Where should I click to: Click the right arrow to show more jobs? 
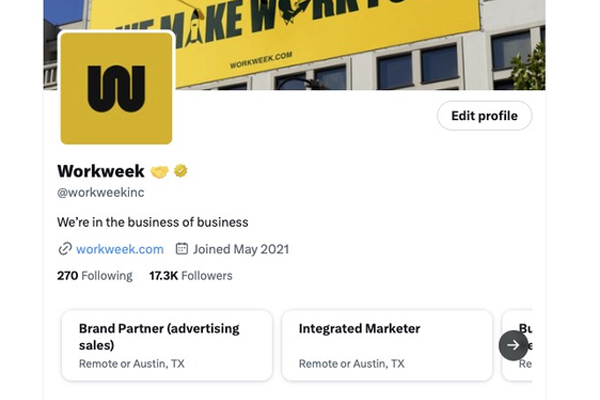point(513,345)
